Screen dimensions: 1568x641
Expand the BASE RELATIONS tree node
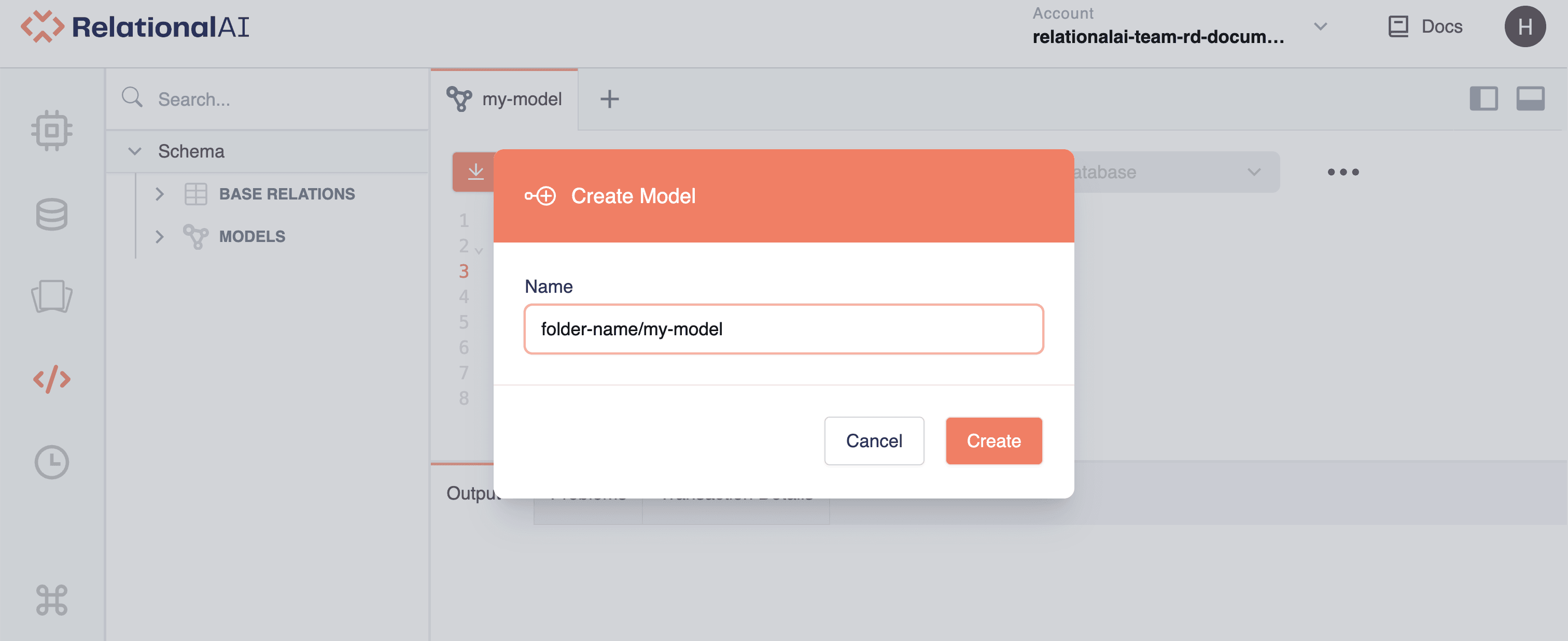point(160,194)
